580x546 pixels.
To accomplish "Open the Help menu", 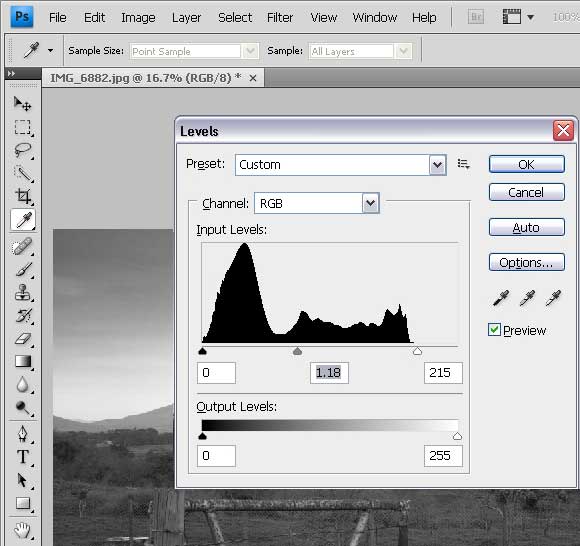I will [424, 17].
